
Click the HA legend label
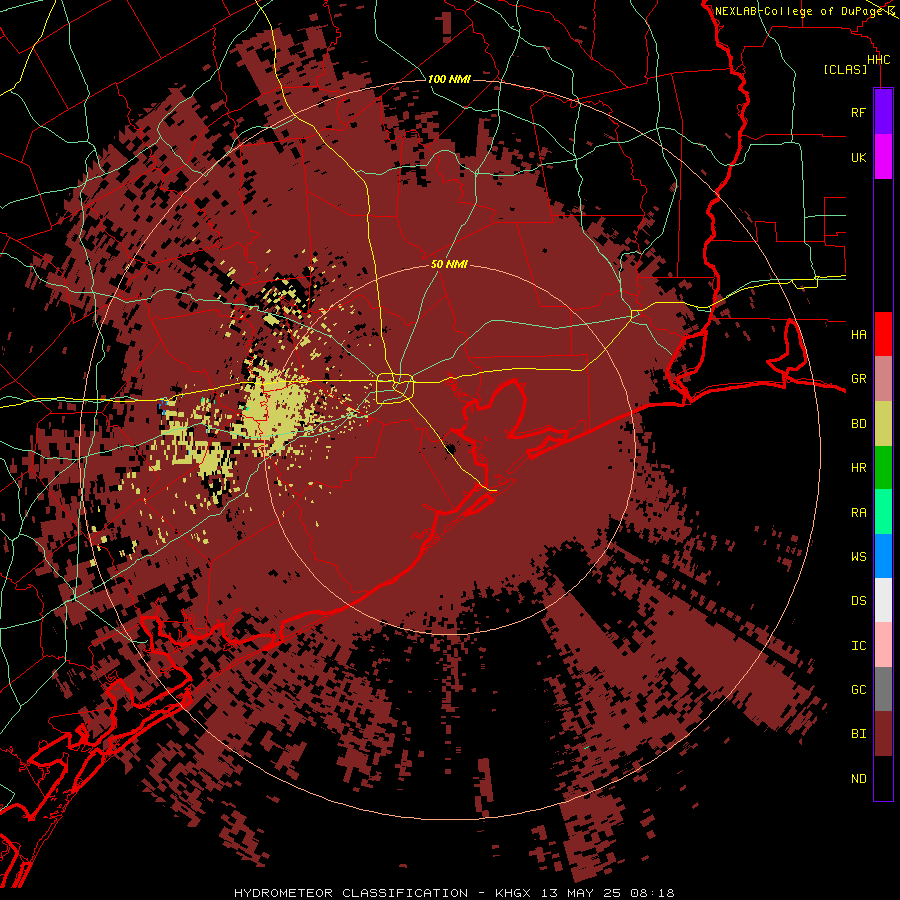[858, 334]
